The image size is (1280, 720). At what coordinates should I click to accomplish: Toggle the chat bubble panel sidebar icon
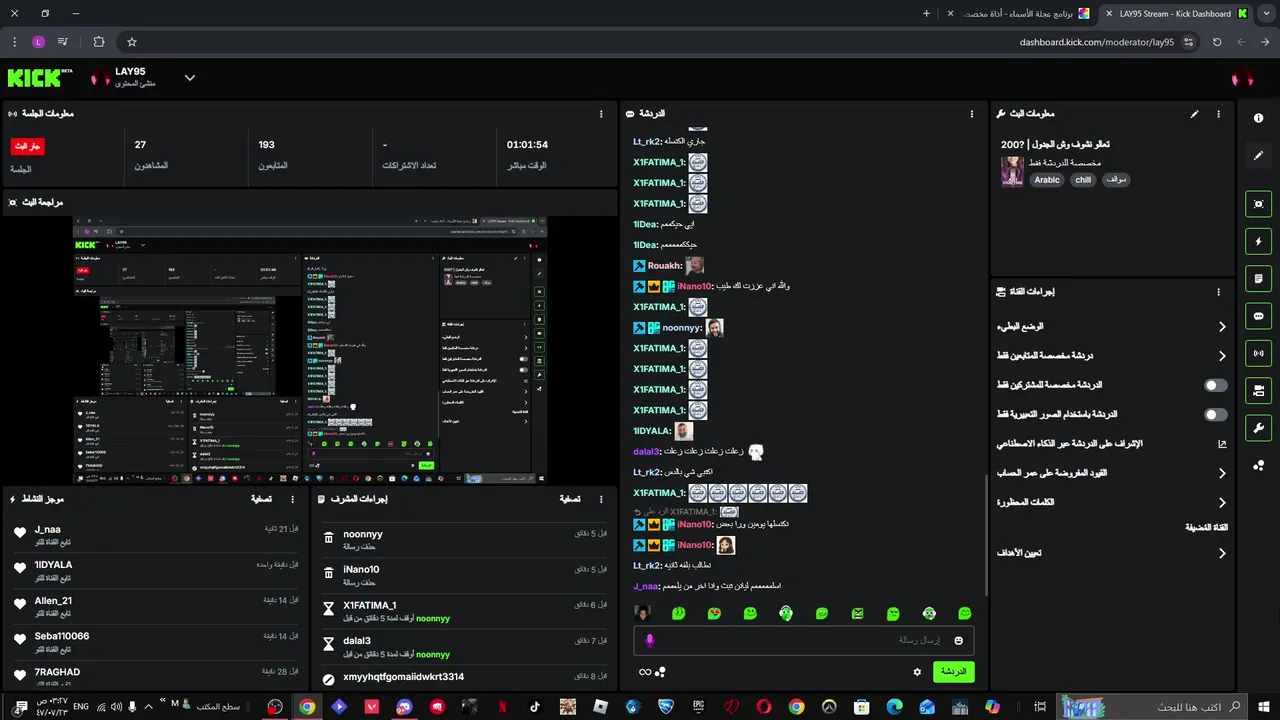click(x=1258, y=316)
